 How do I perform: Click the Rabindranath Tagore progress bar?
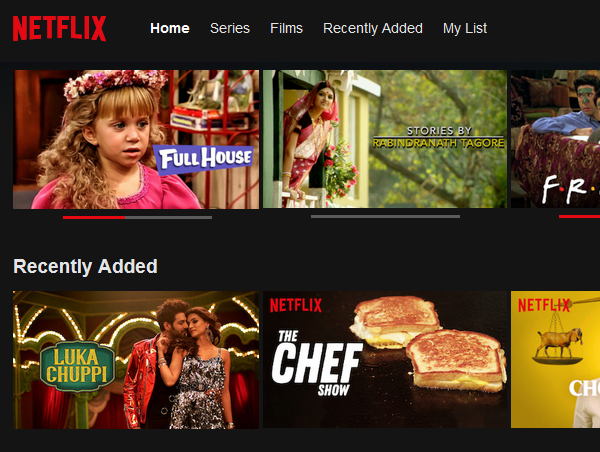point(385,217)
